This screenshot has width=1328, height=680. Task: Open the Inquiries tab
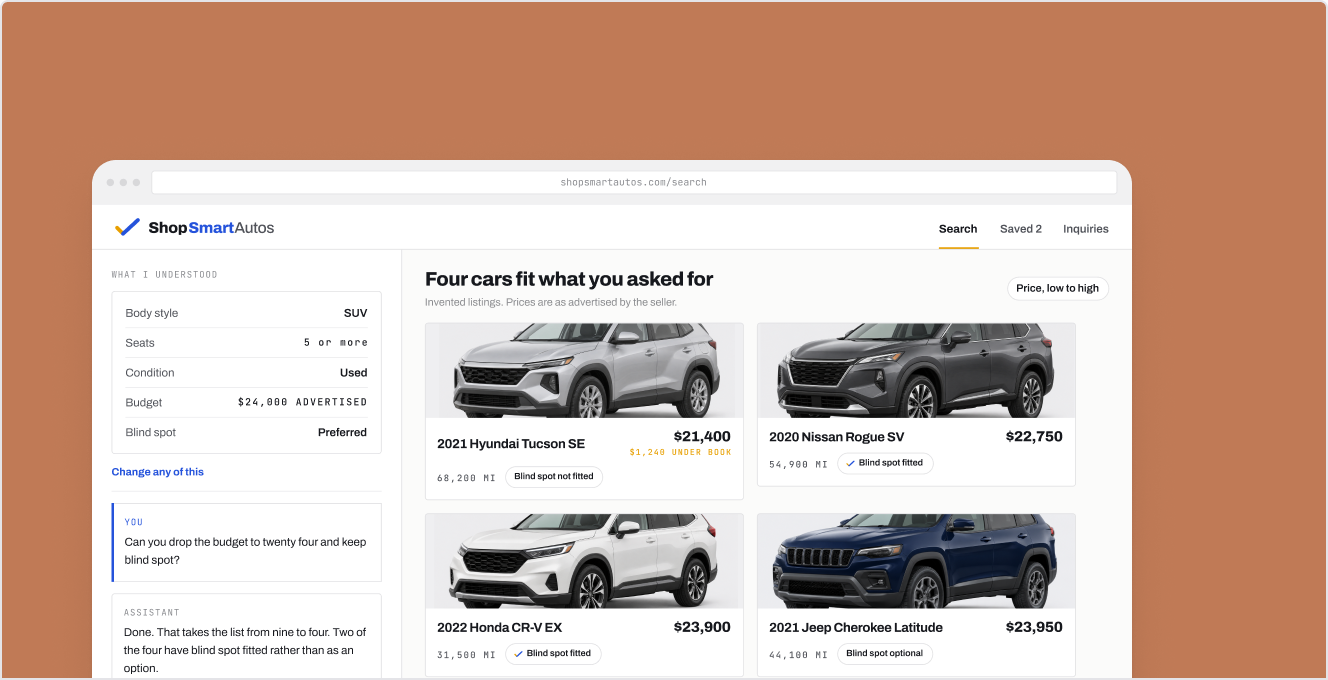click(1086, 229)
